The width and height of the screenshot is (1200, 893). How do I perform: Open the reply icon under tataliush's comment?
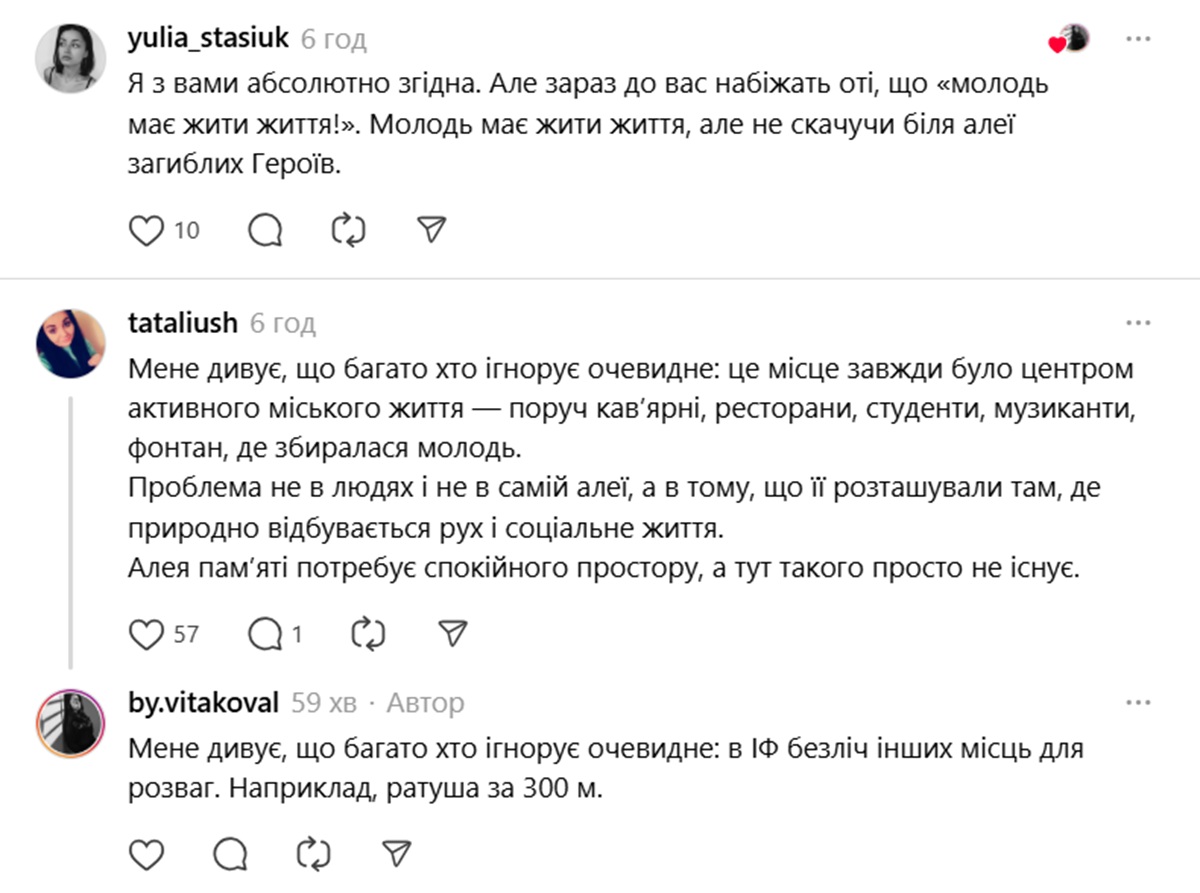[265, 632]
